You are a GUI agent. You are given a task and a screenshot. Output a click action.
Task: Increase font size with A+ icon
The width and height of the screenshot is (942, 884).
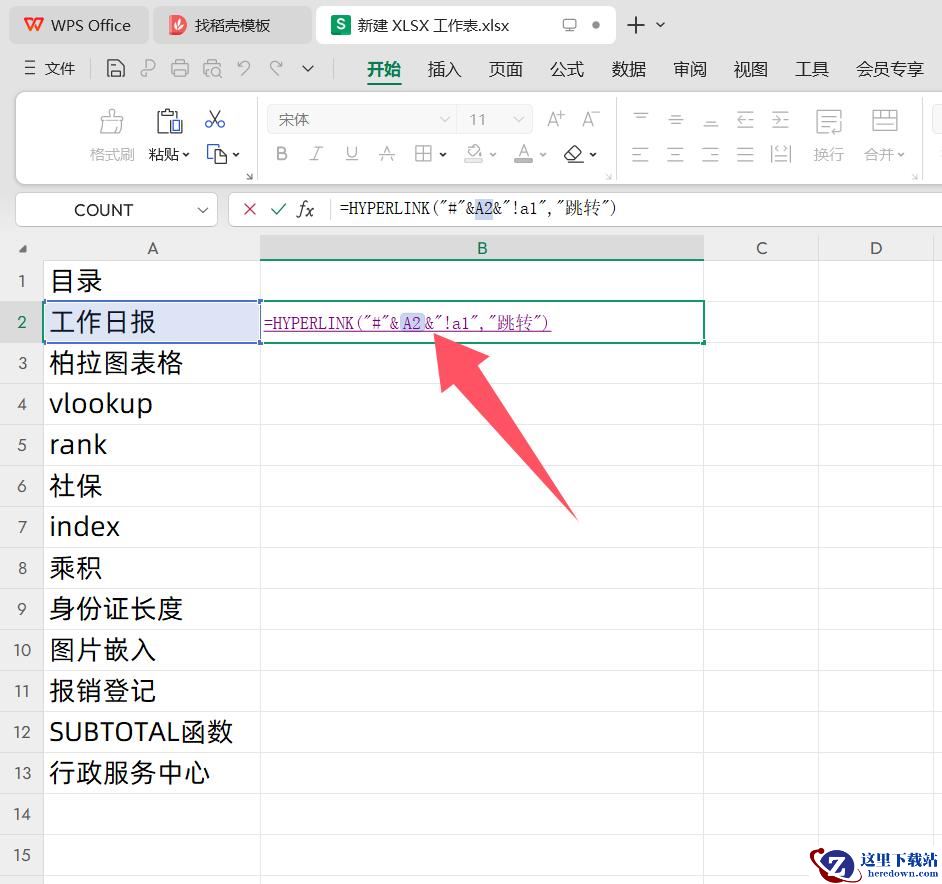[x=556, y=119]
